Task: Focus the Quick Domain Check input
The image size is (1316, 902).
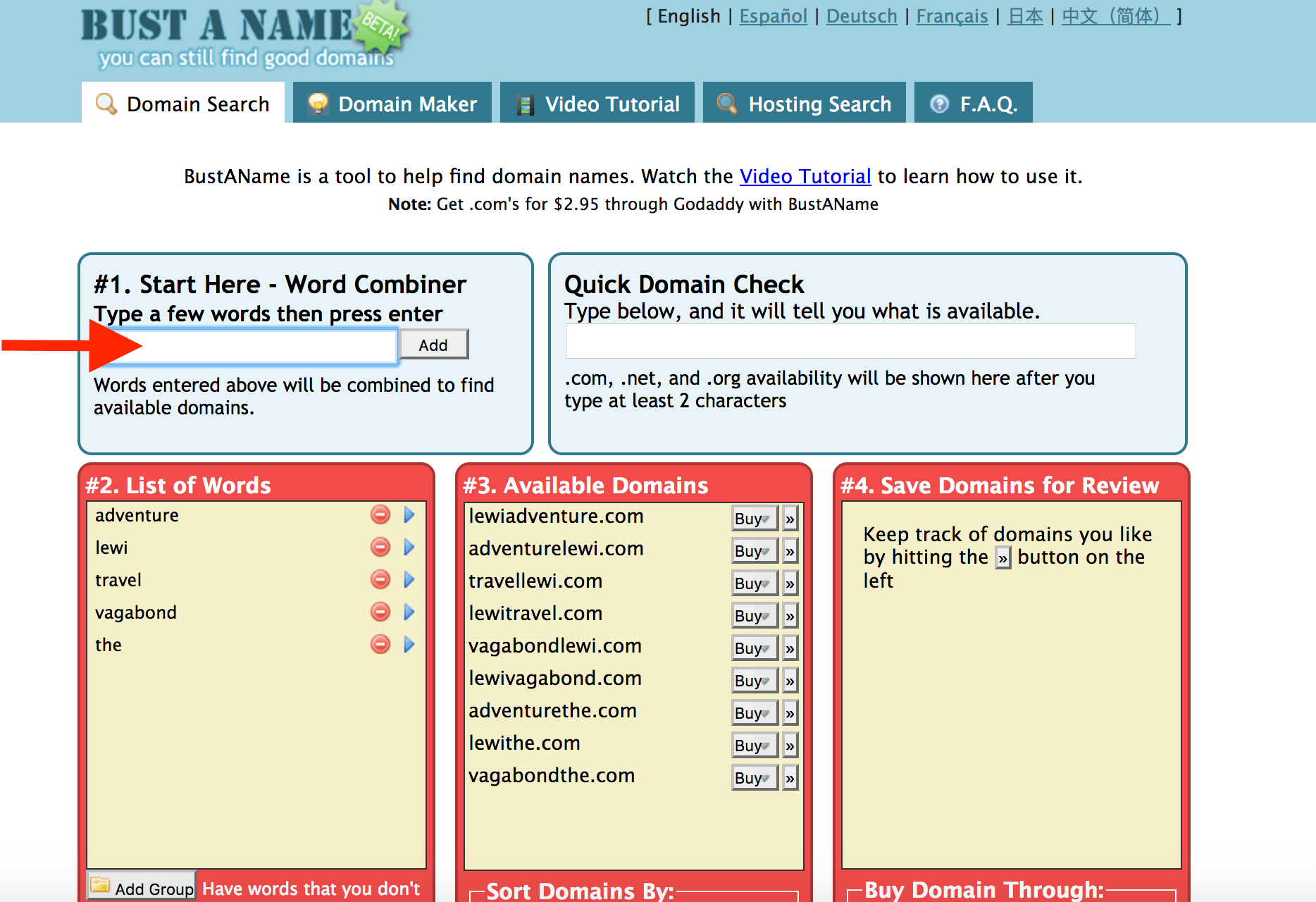Action: click(x=850, y=341)
